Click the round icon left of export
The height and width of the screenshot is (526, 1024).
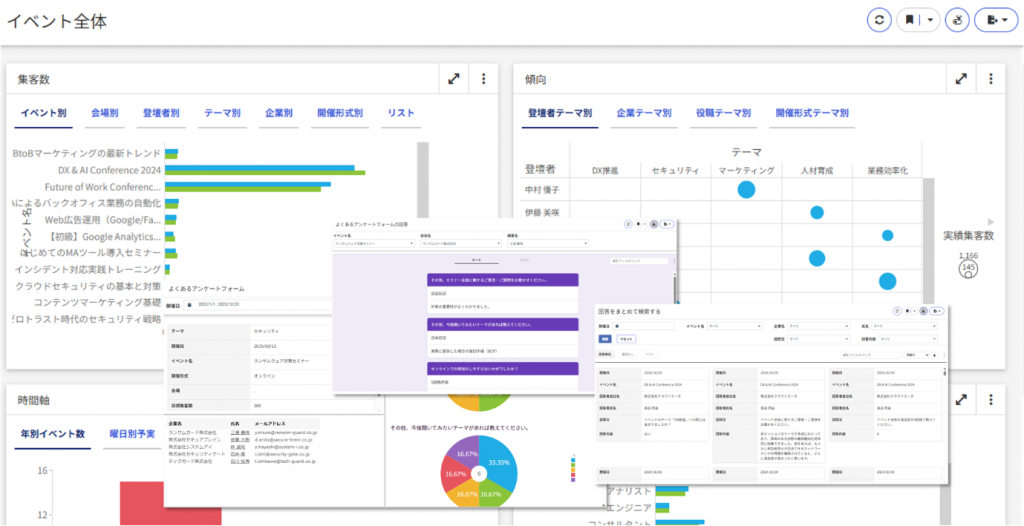coord(959,20)
